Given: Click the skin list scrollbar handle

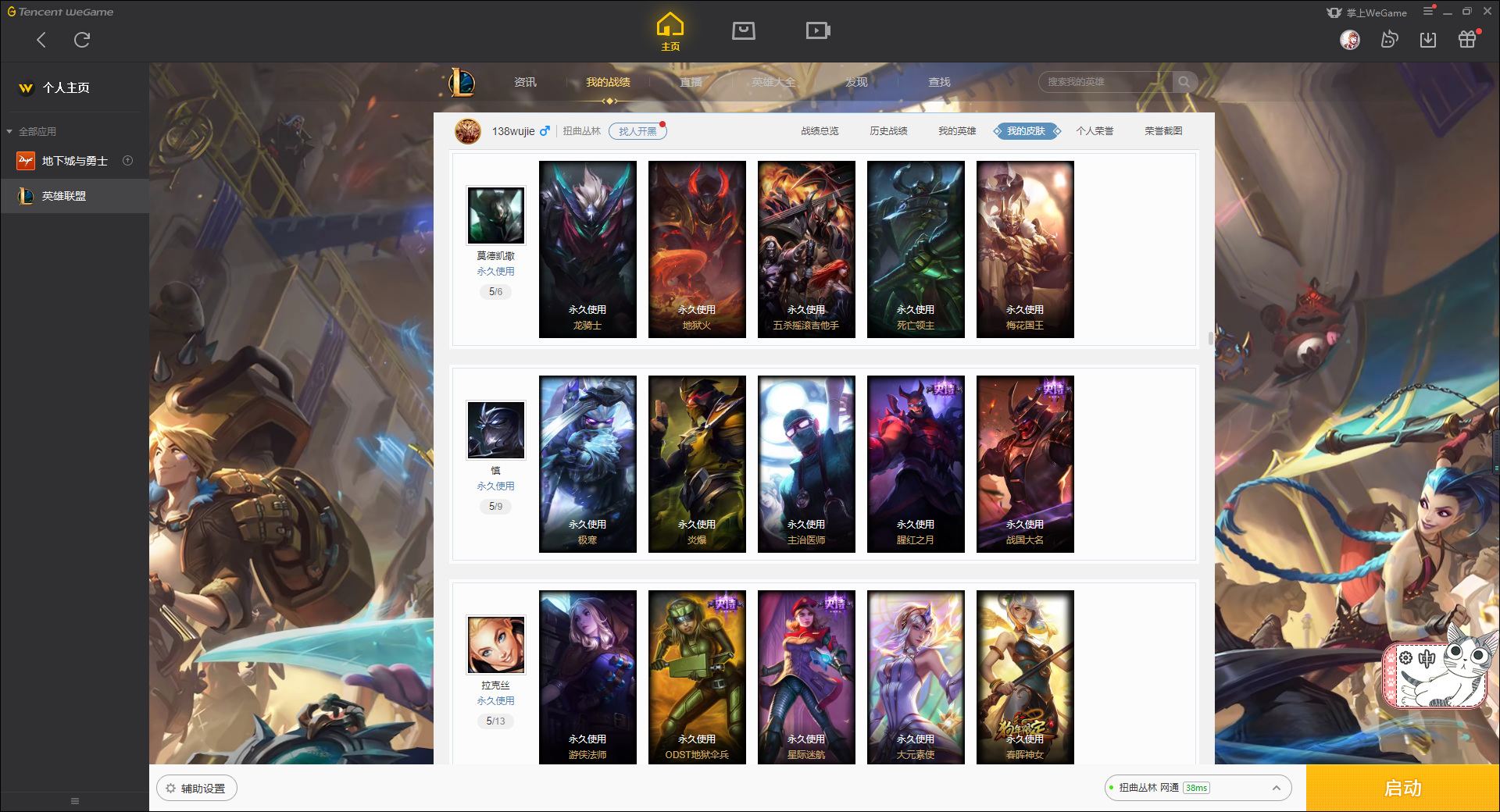Looking at the screenshot, I should click(1210, 338).
